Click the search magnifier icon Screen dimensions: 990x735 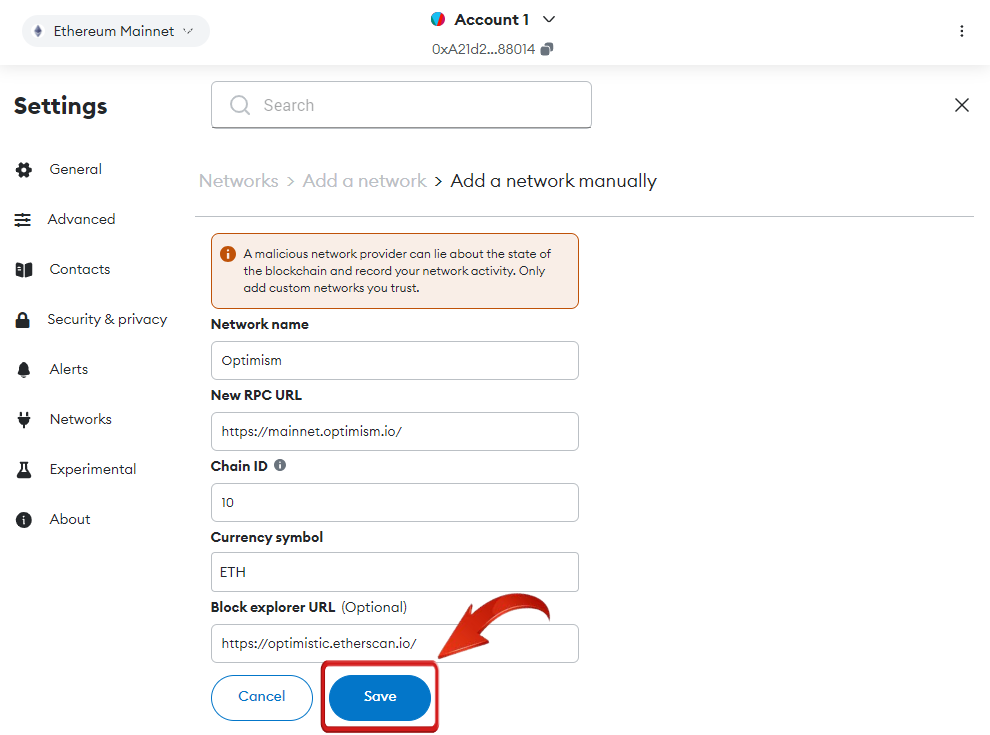240,105
